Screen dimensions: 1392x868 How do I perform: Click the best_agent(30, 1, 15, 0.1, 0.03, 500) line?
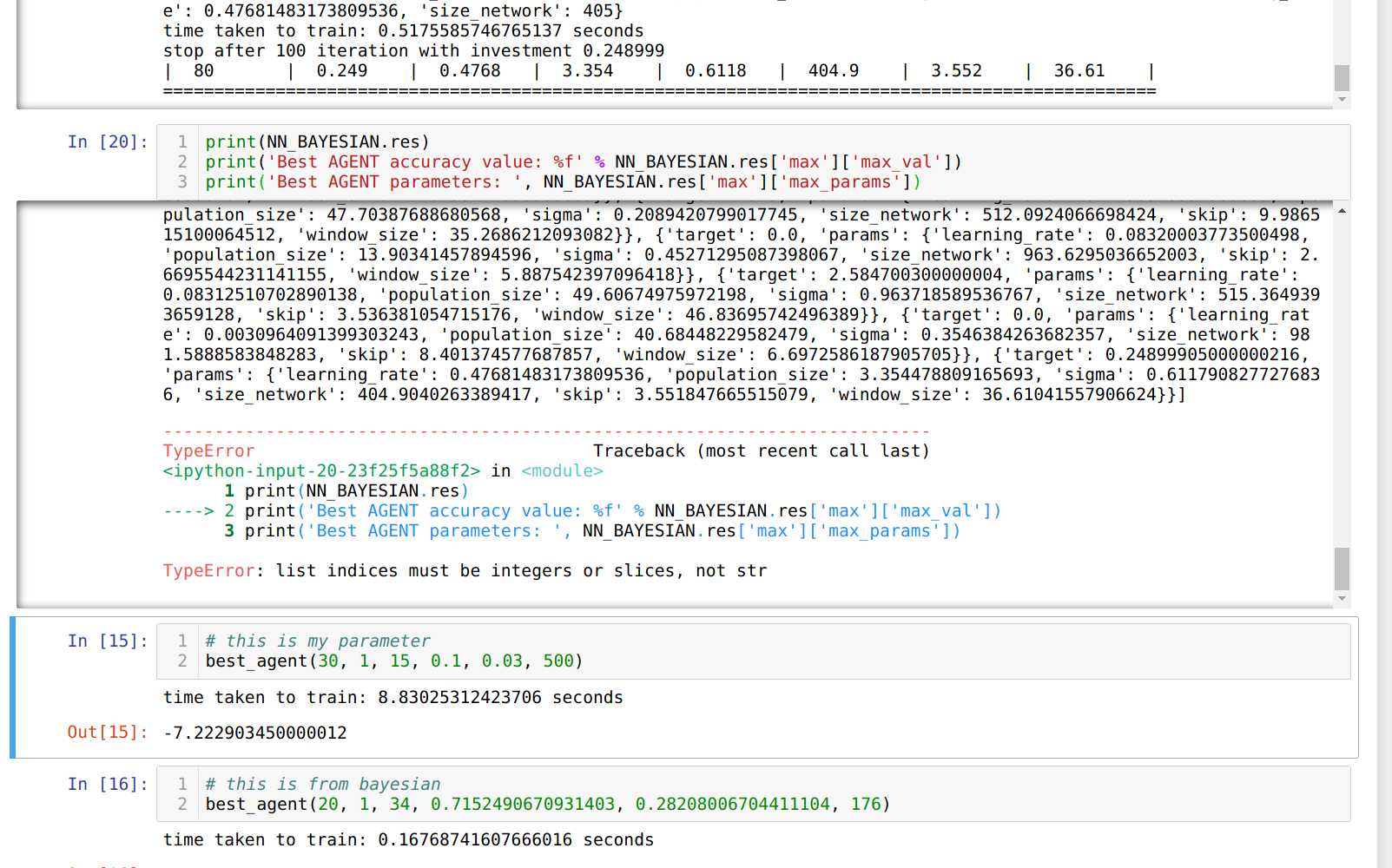pyautogui.click(x=394, y=661)
